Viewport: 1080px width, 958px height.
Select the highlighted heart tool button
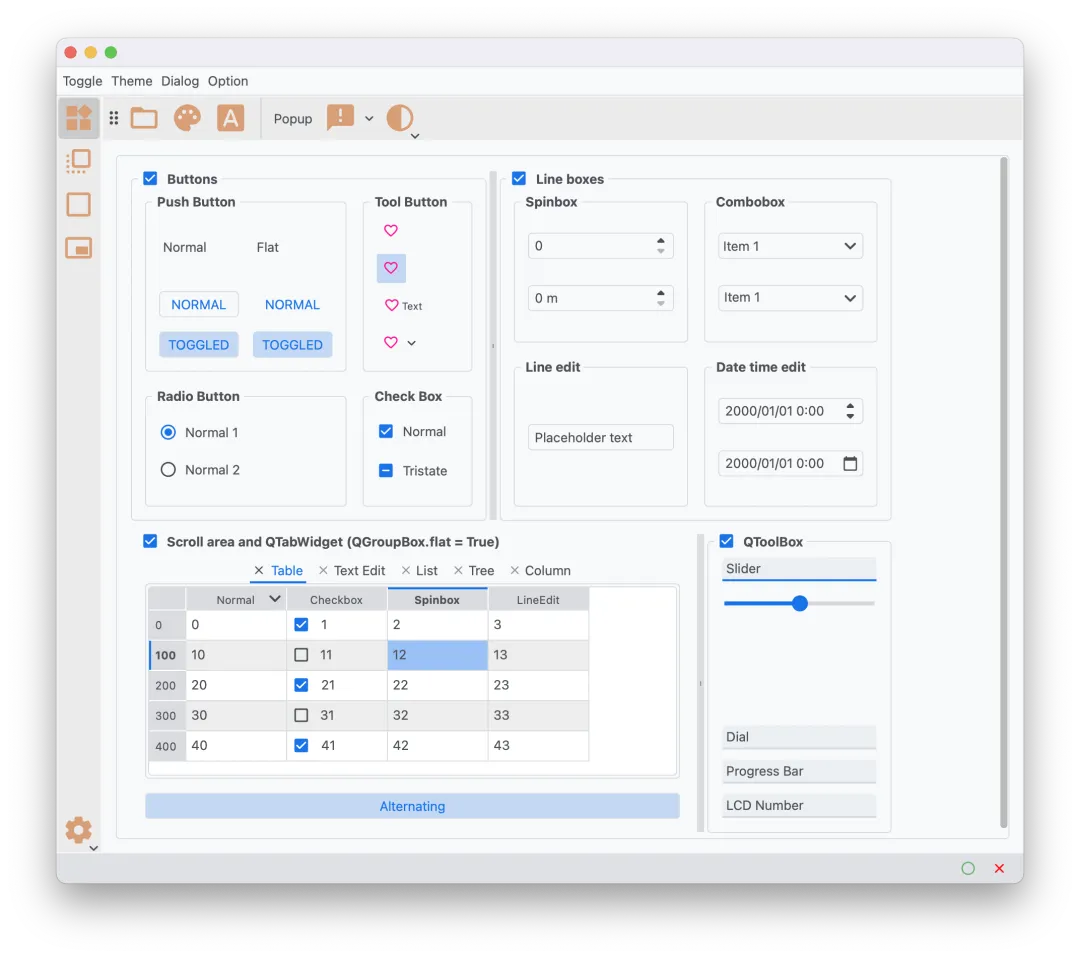tap(391, 268)
